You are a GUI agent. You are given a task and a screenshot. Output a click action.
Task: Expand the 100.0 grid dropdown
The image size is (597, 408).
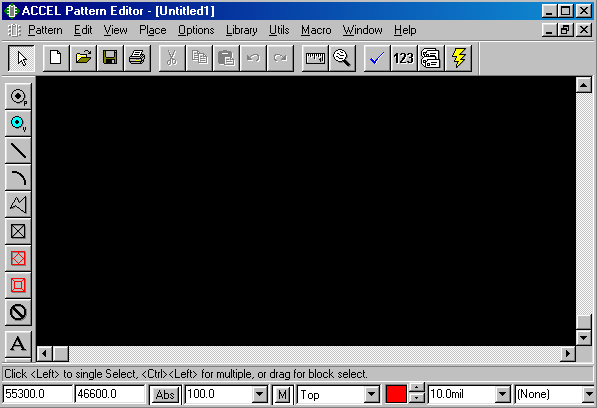(x=260, y=394)
